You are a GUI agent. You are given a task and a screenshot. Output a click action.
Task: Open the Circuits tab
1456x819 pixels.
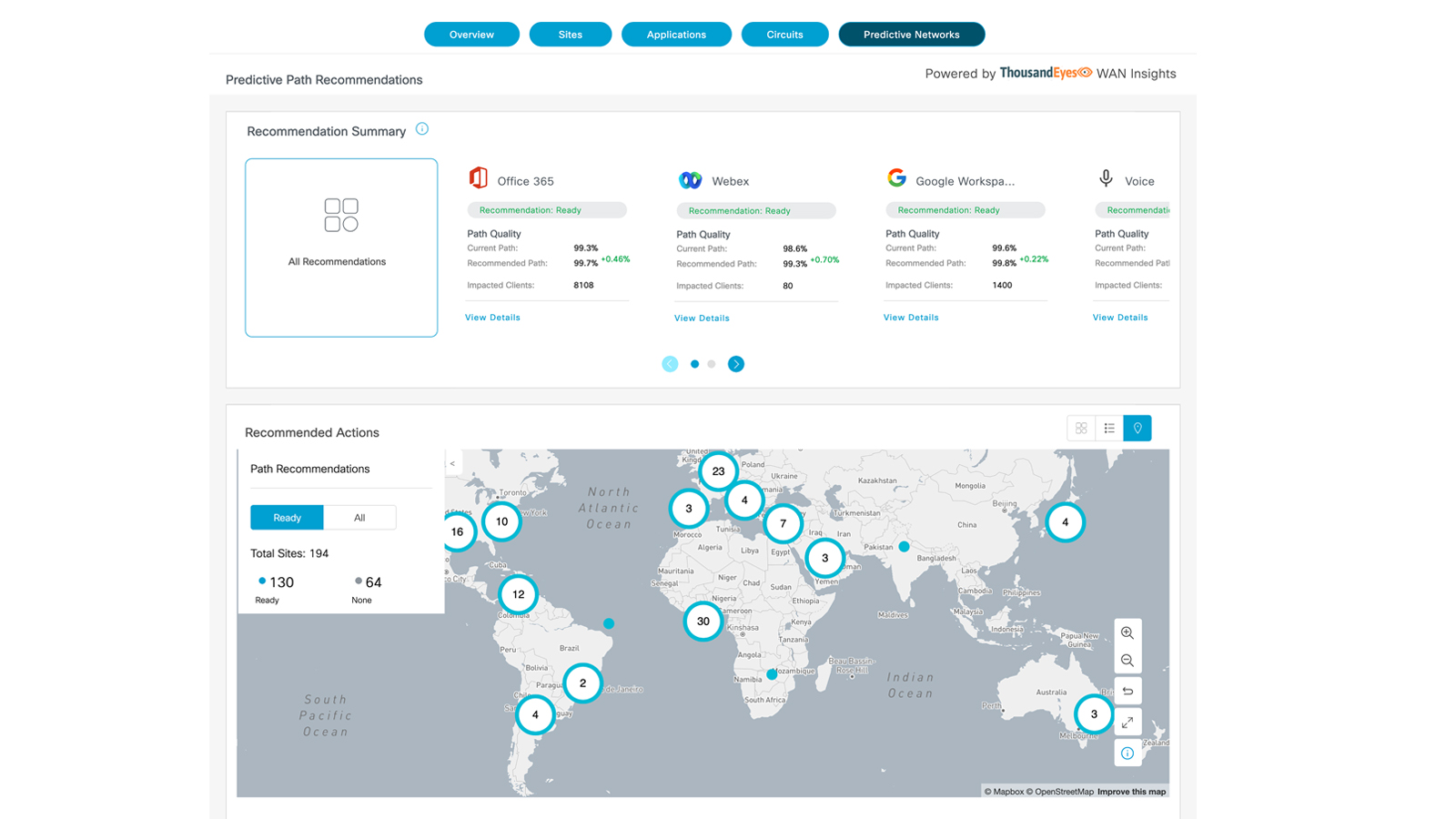784,35
